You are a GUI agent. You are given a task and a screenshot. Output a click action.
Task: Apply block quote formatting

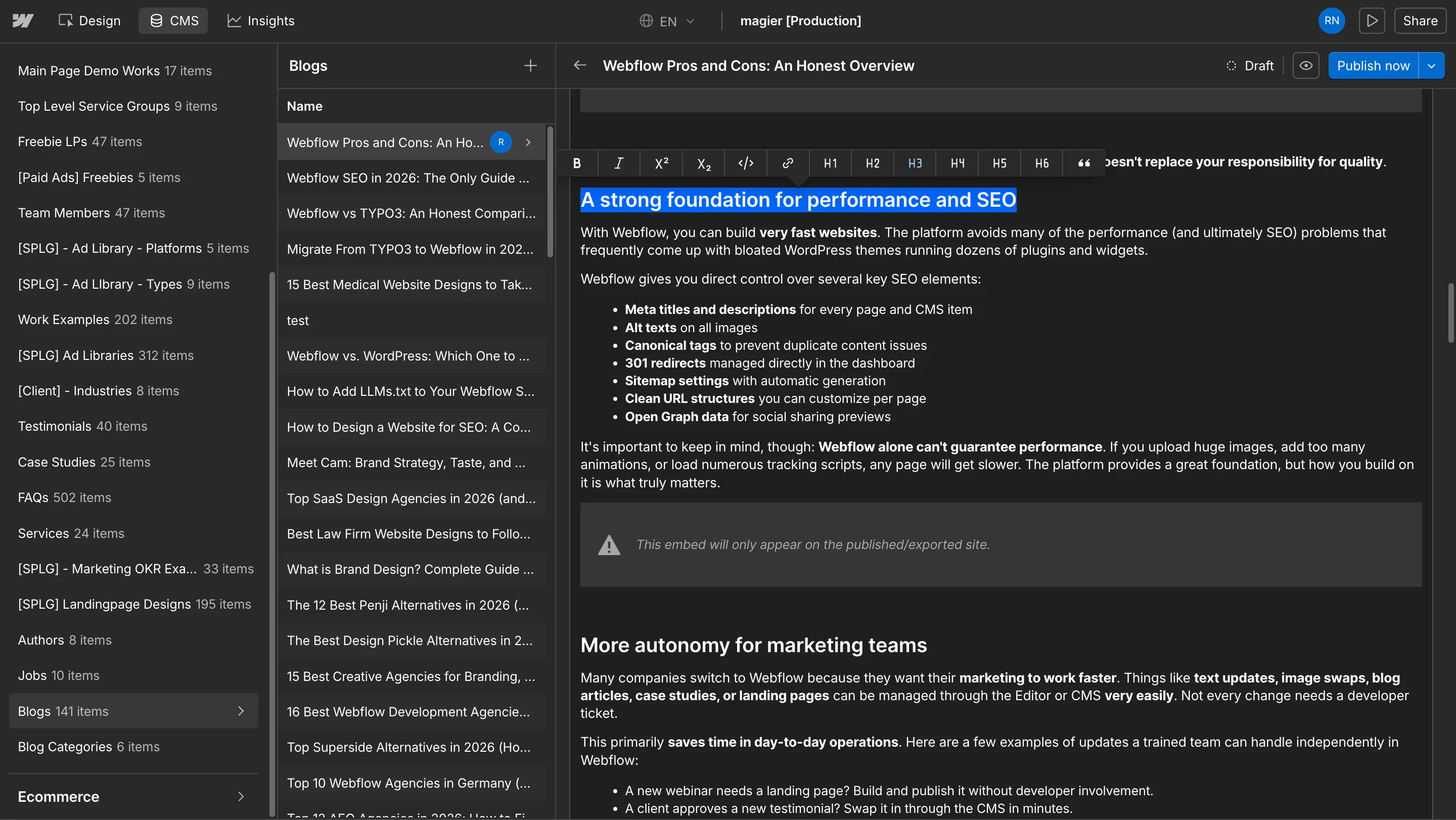point(1084,163)
